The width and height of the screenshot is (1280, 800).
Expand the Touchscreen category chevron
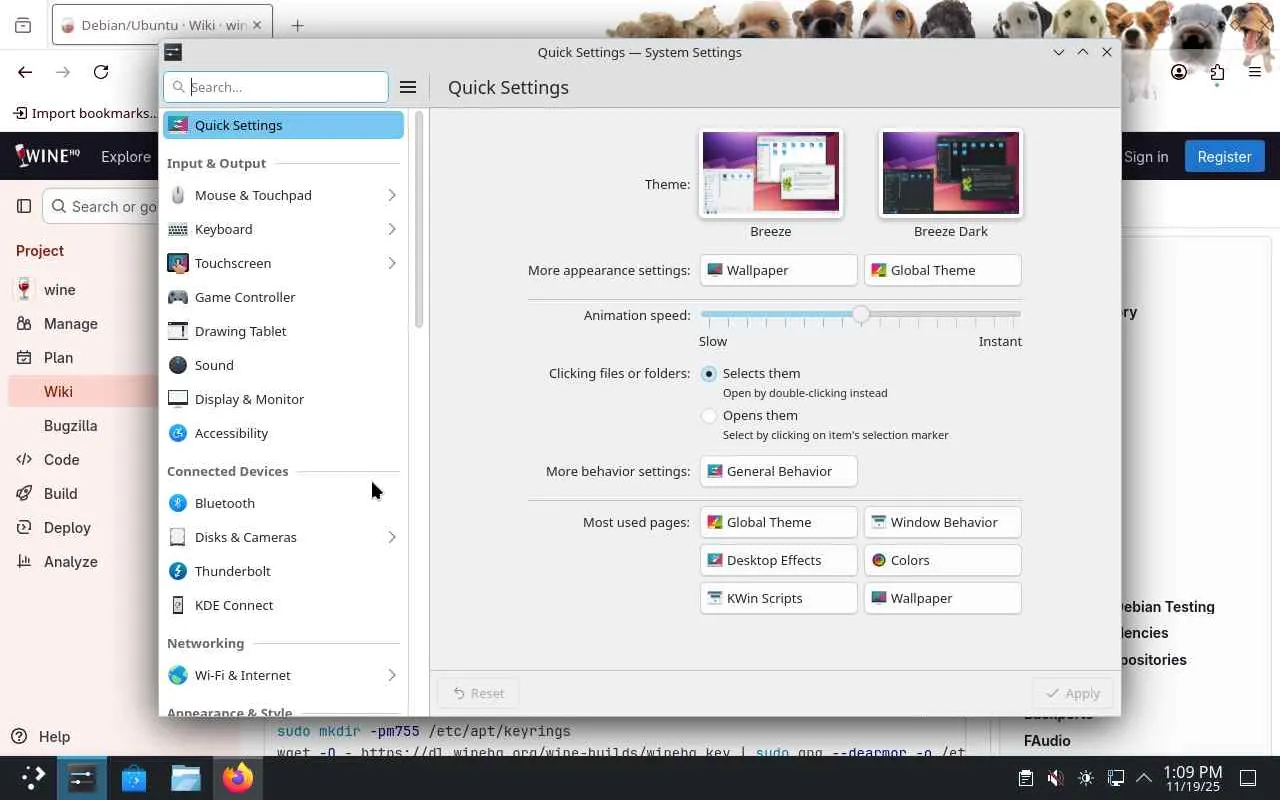[391, 263]
